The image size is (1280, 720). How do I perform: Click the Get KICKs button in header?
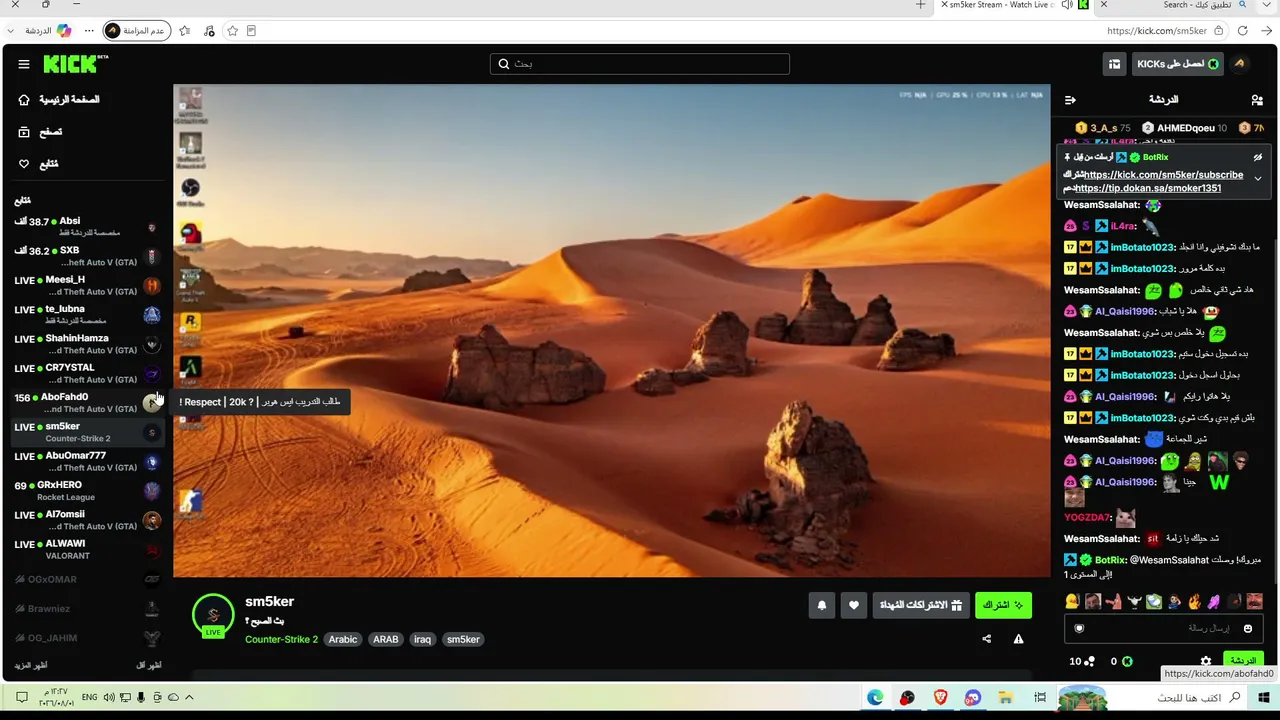tap(1177, 64)
